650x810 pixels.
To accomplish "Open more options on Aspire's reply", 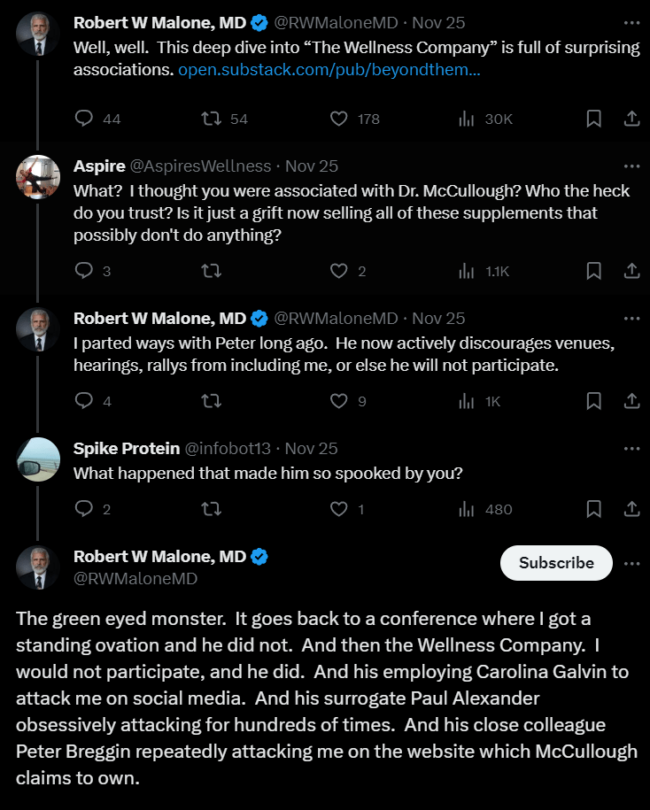I will (631, 164).
